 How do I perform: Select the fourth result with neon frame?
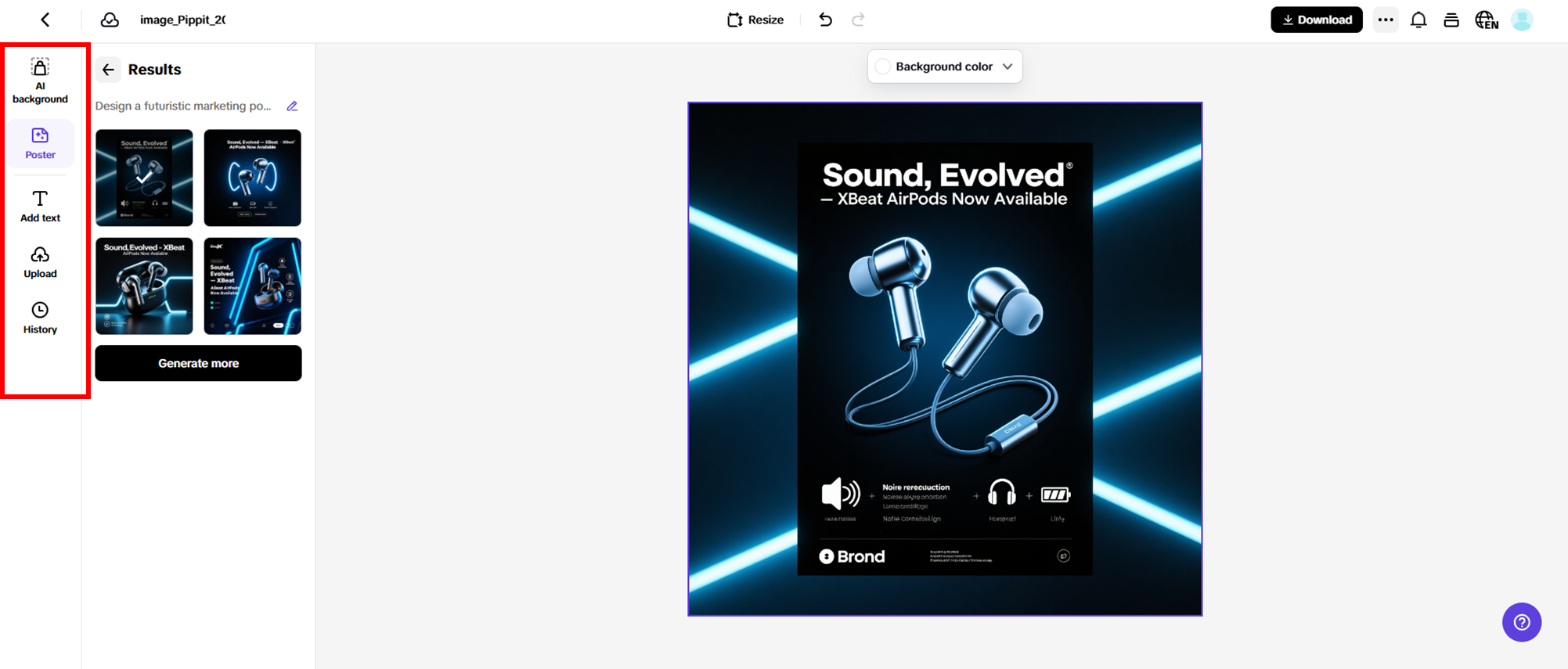252,286
